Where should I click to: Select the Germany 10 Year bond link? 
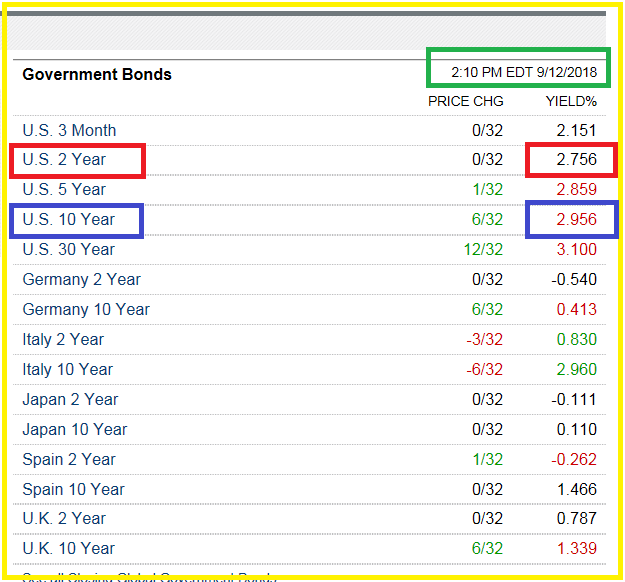[x=86, y=309]
